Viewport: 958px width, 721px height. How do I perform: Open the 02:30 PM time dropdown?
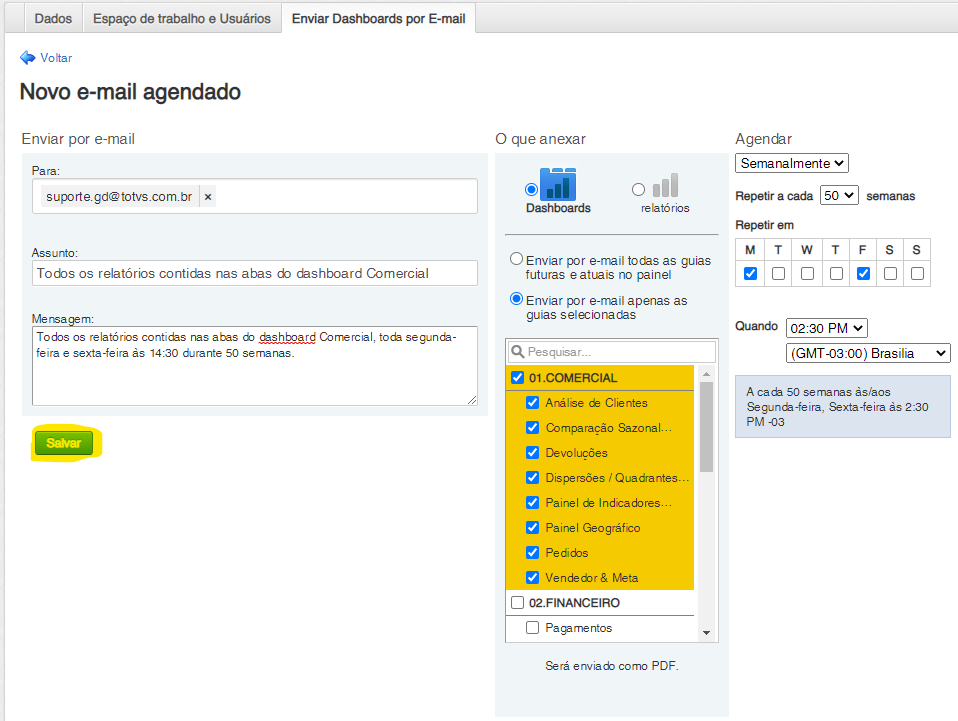(x=826, y=328)
